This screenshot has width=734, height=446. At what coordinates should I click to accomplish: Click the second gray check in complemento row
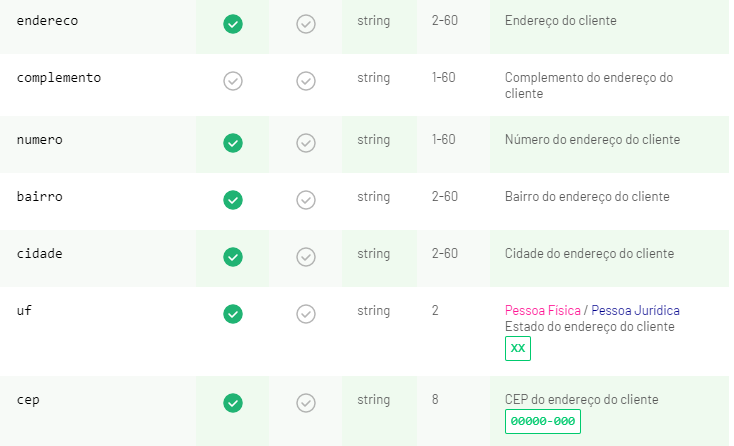point(306,81)
